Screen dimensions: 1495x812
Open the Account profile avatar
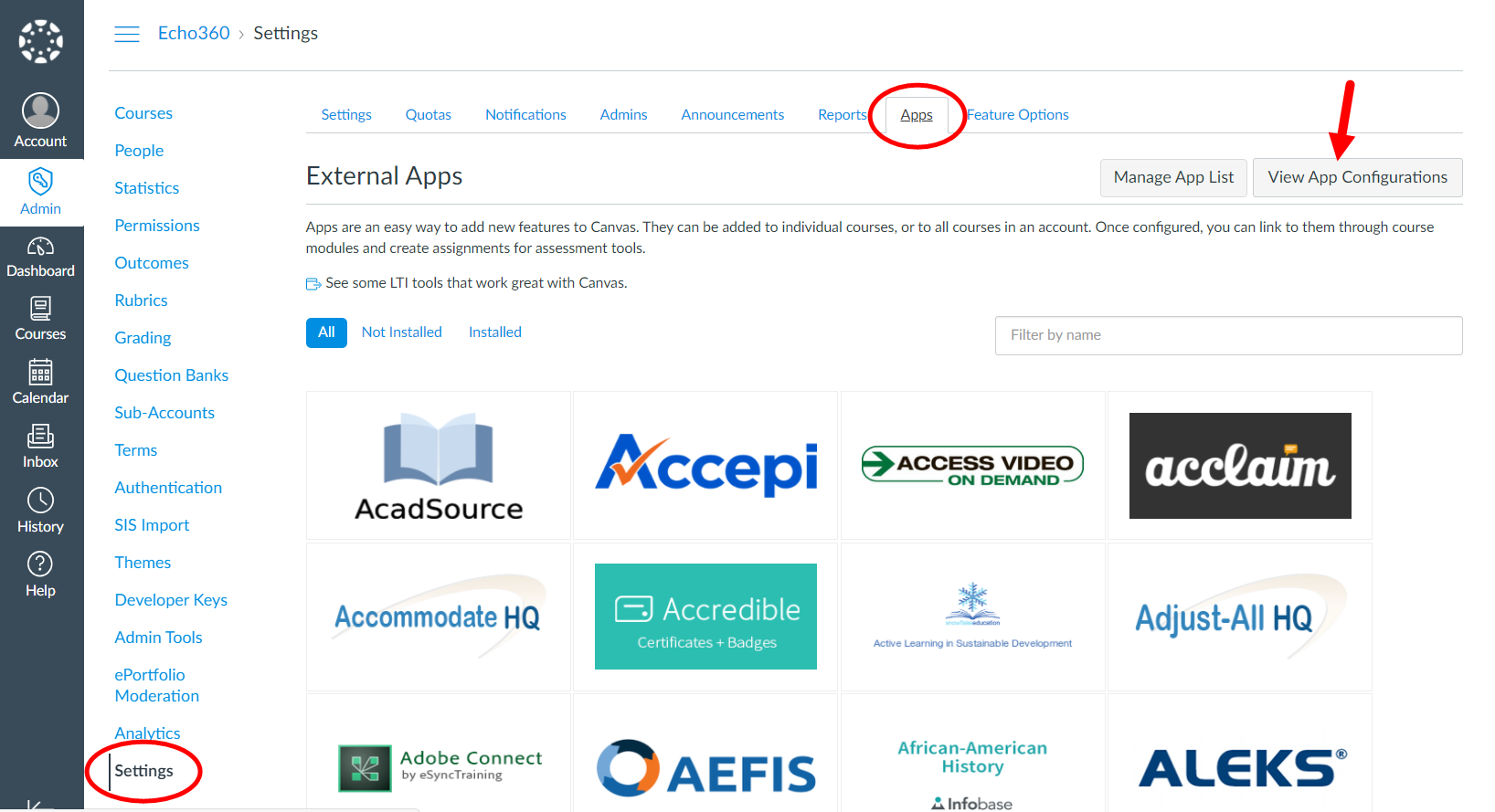click(41, 111)
